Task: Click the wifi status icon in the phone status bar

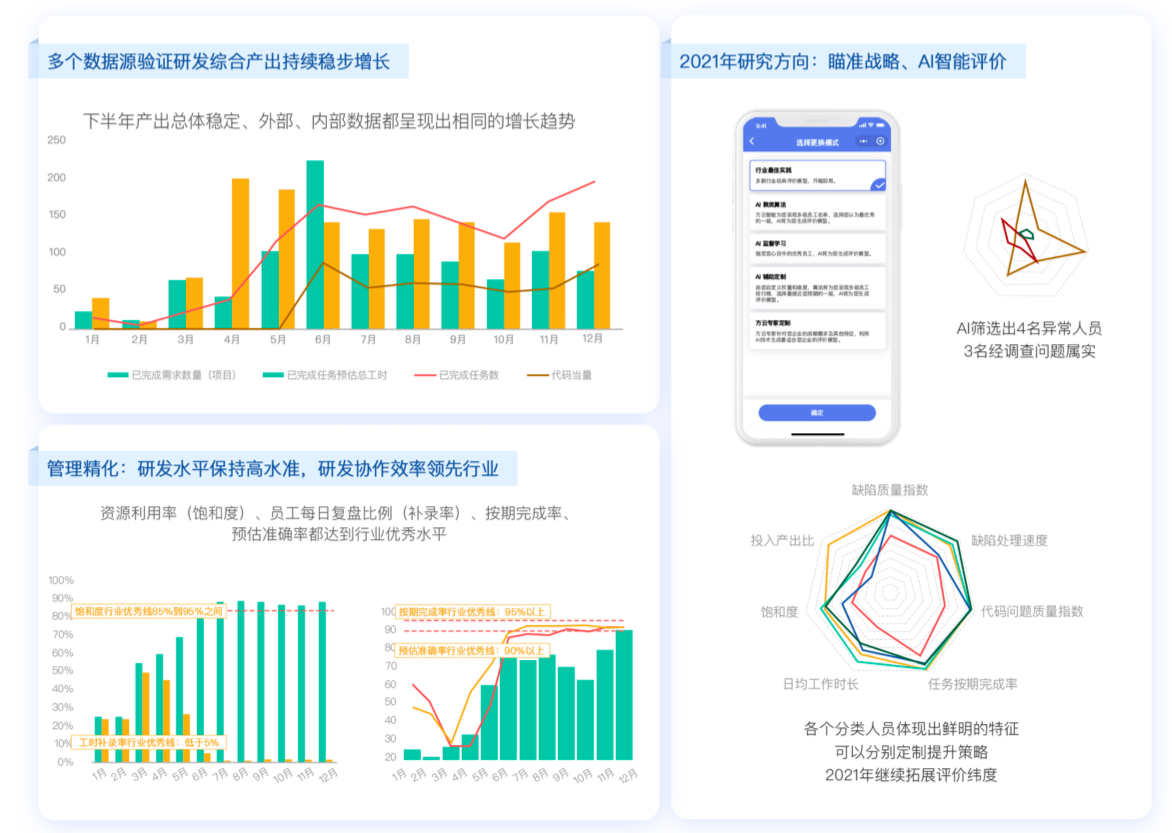Action: [x=871, y=125]
